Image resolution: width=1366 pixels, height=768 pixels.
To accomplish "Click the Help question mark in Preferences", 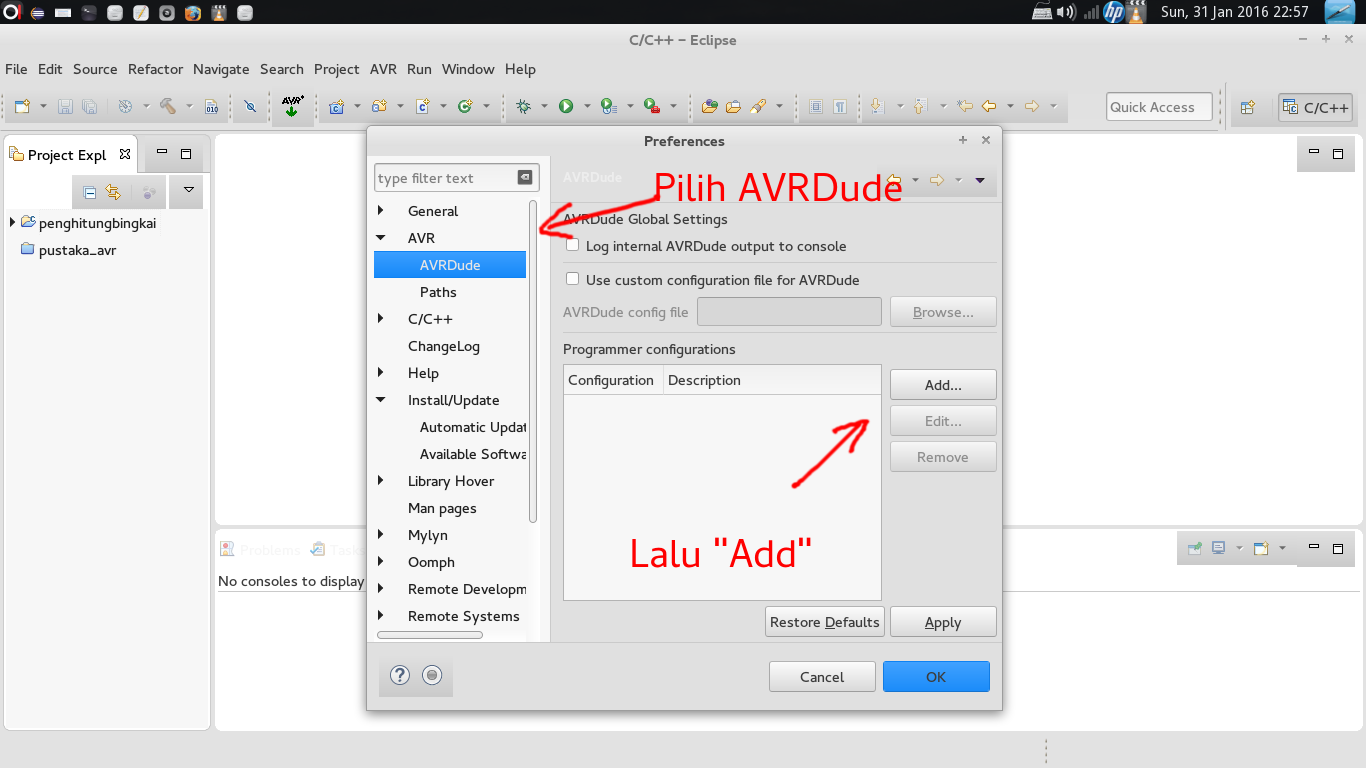I will click(x=400, y=675).
